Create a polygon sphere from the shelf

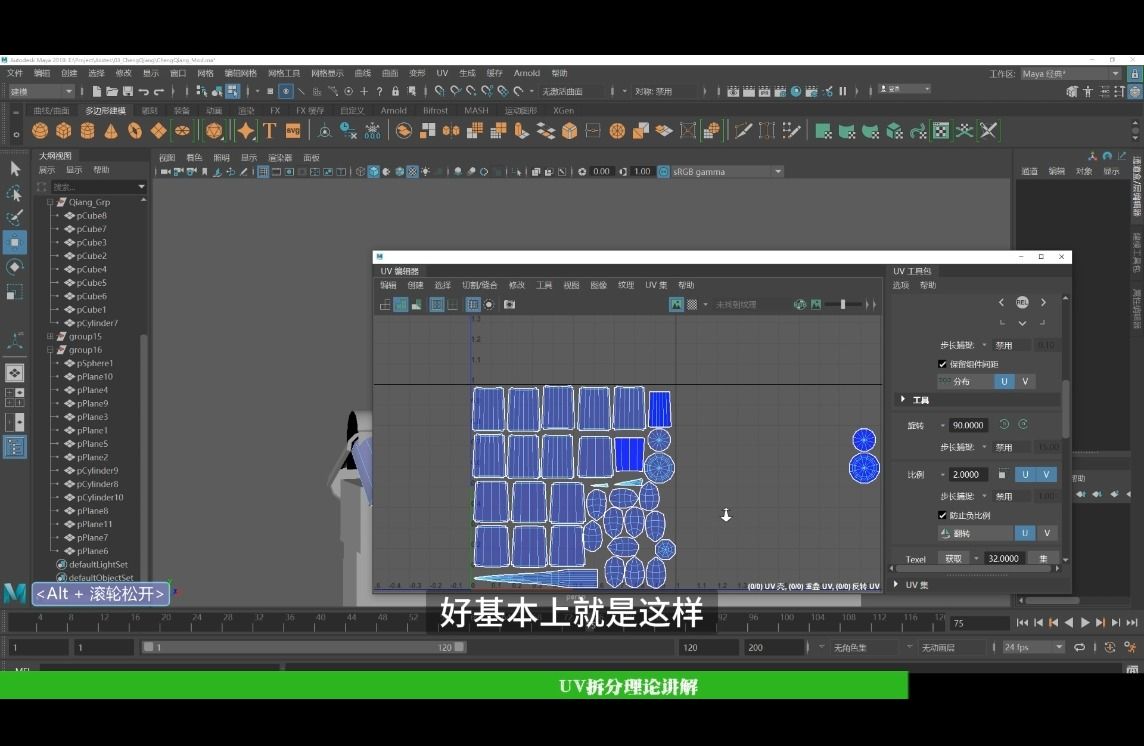pos(40,130)
